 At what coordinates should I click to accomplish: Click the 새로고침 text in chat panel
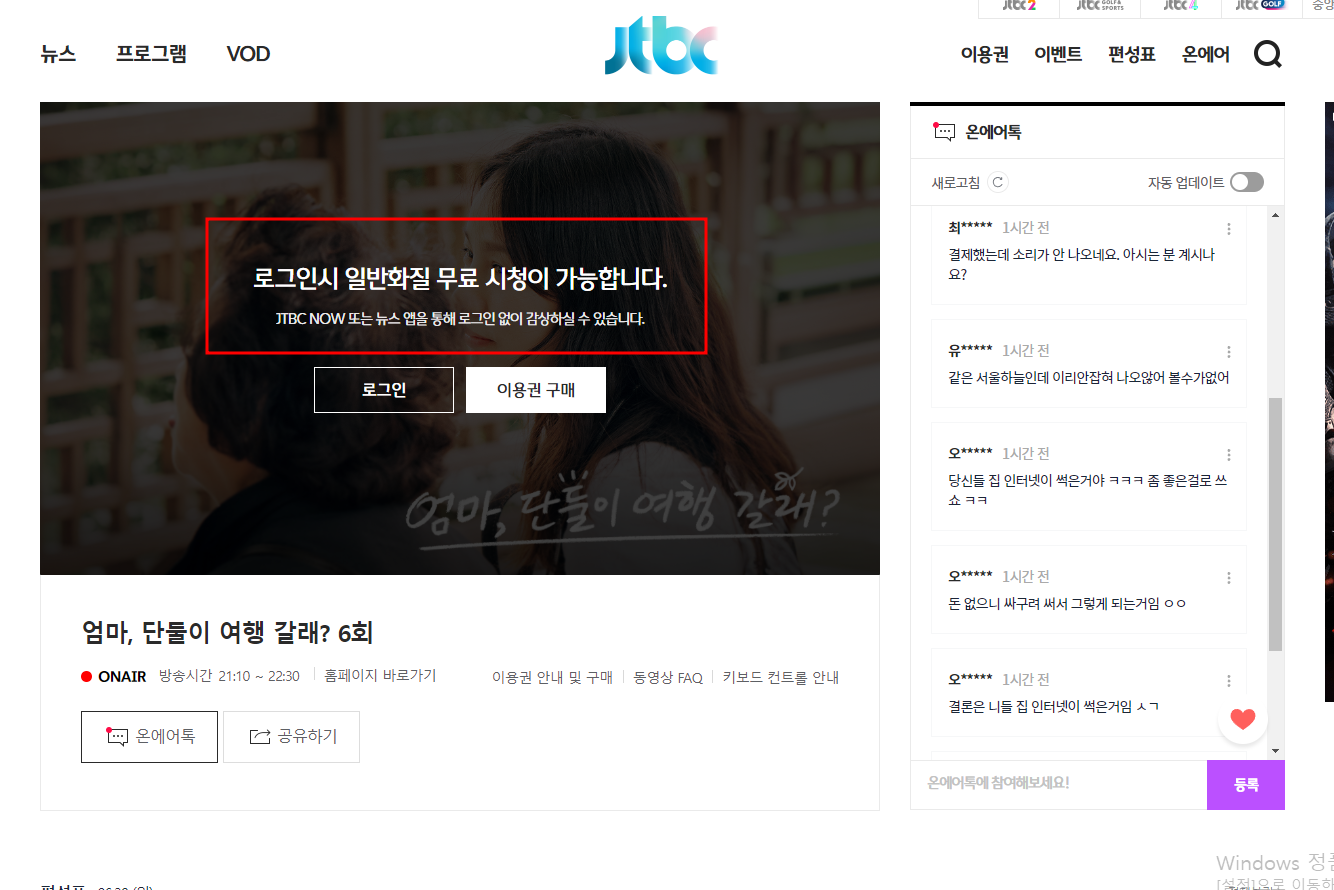tap(956, 182)
